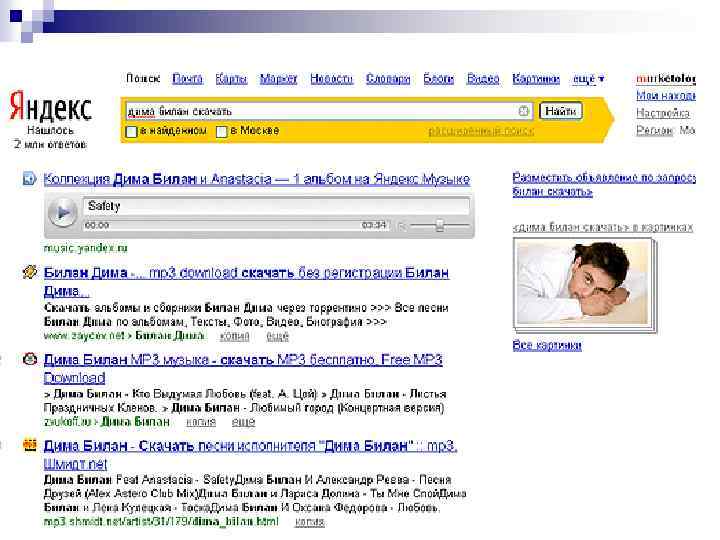Click the Safety track title bar
The image size is (720, 540).
coord(276,206)
